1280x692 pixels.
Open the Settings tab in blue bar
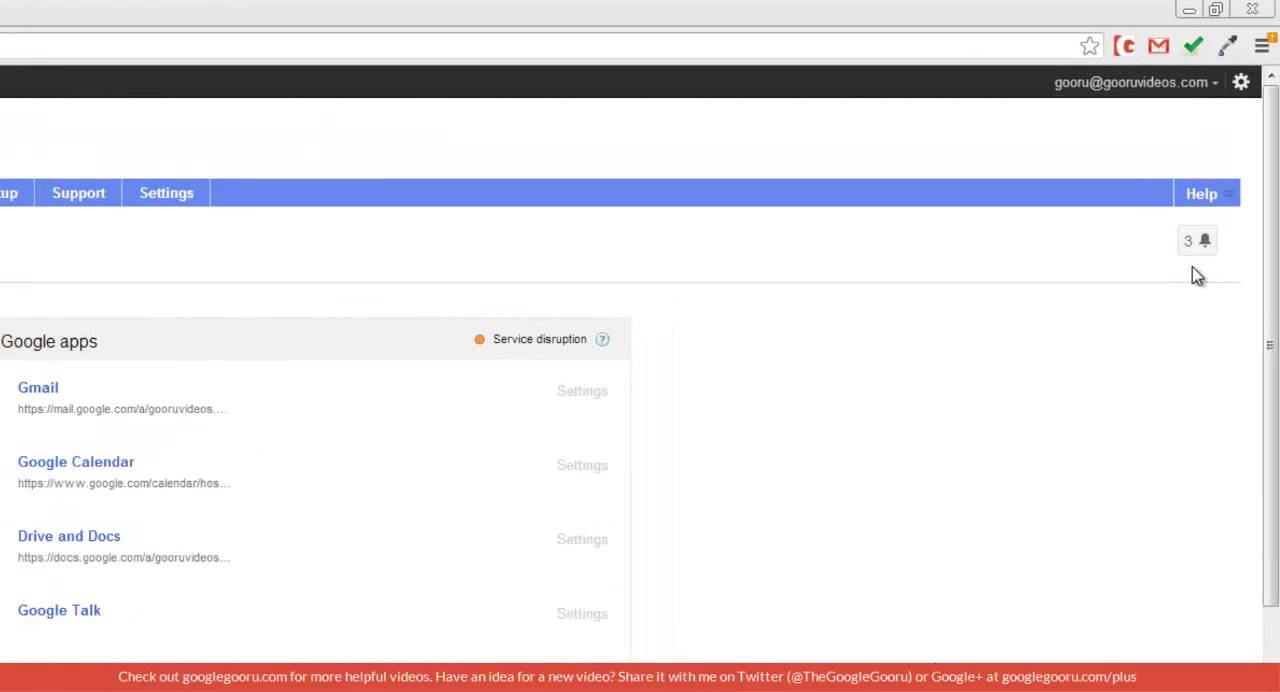(166, 193)
